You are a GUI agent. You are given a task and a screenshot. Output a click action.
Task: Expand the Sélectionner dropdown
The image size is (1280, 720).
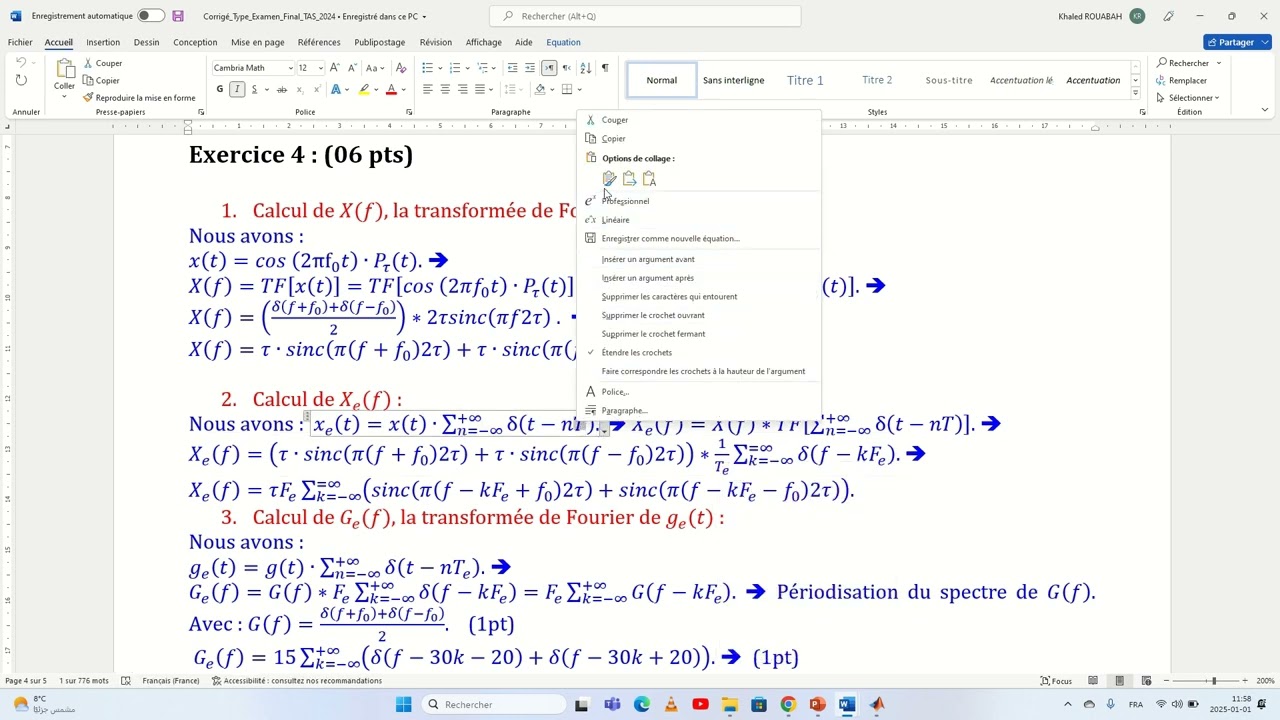click(1217, 98)
